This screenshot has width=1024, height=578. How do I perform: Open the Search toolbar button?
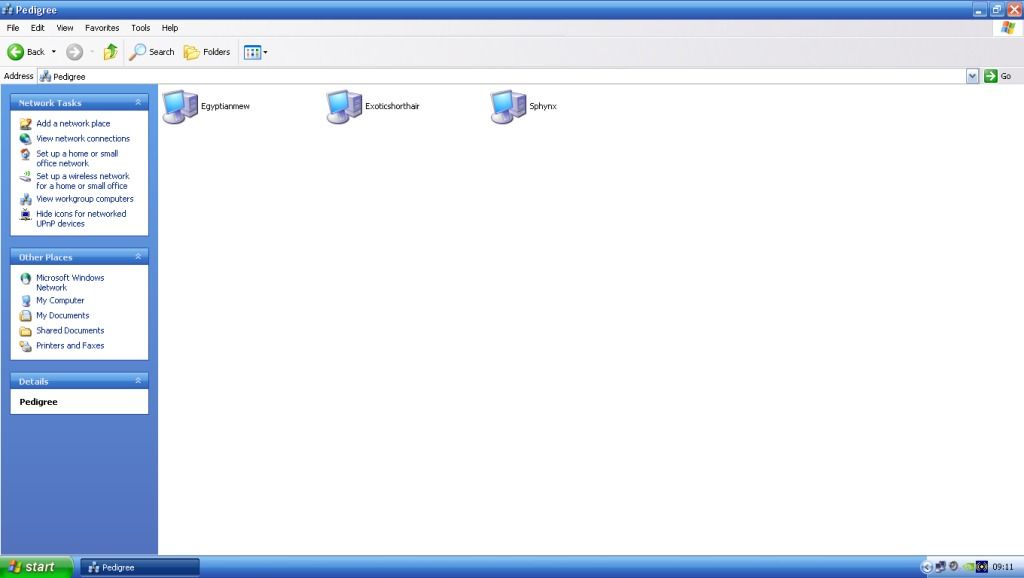(x=152, y=52)
